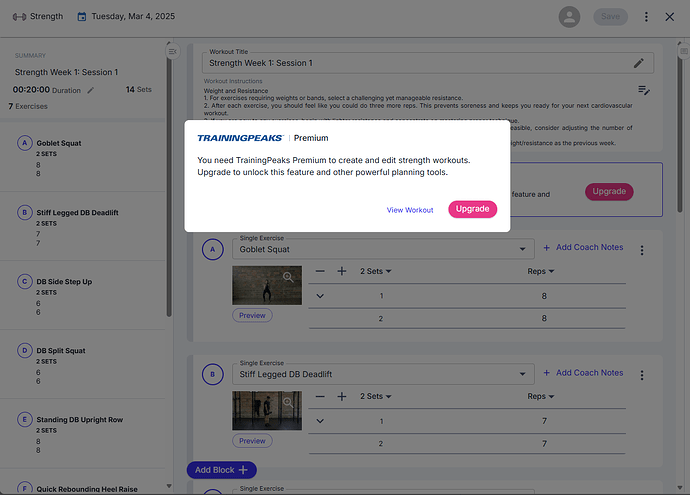
Task: Click the background Upgrade banner button
Action: click(x=609, y=191)
